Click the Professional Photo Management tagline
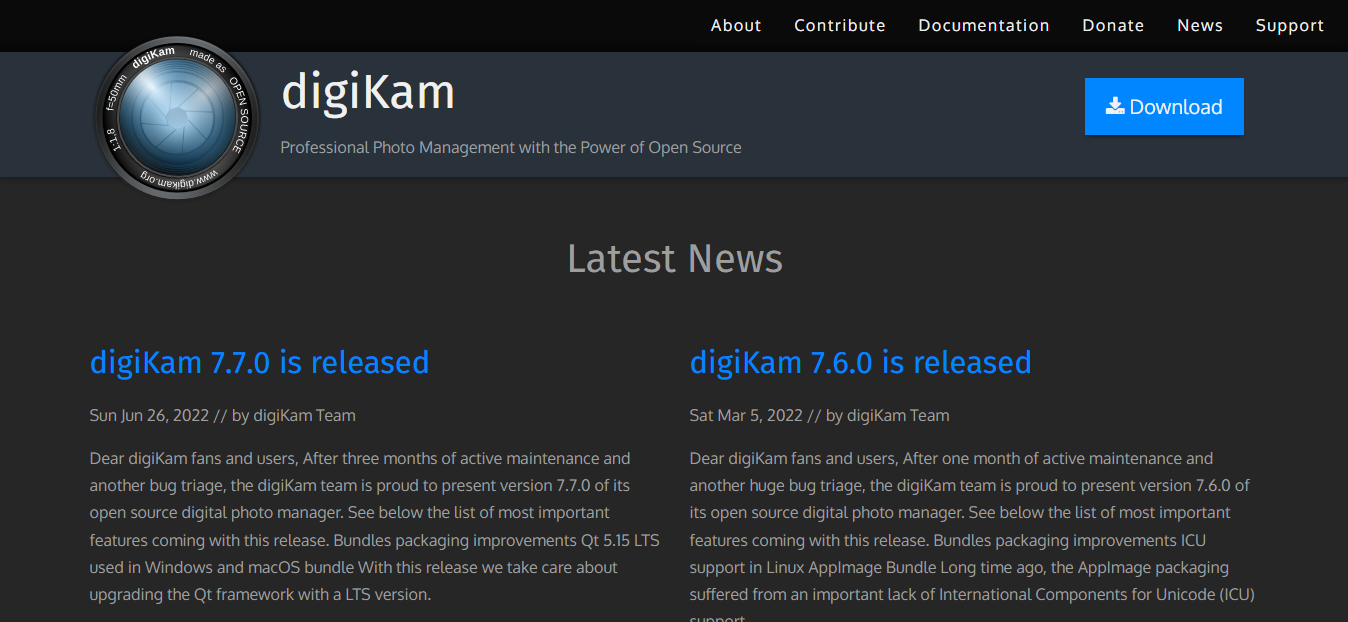Image resolution: width=1348 pixels, height=622 pixels. point(511,147)
